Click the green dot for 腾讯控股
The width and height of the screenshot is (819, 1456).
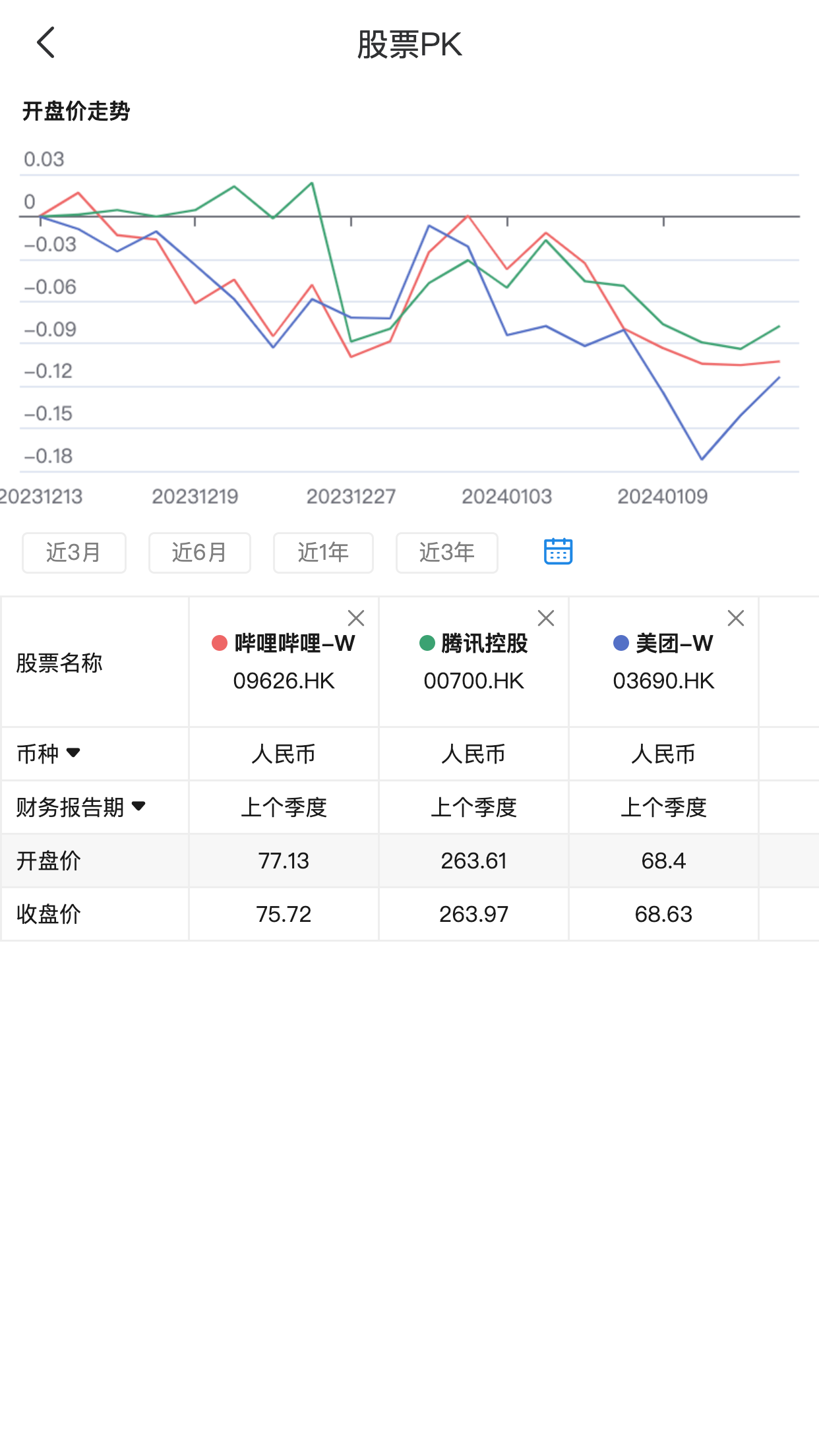[x=427, y=643]
